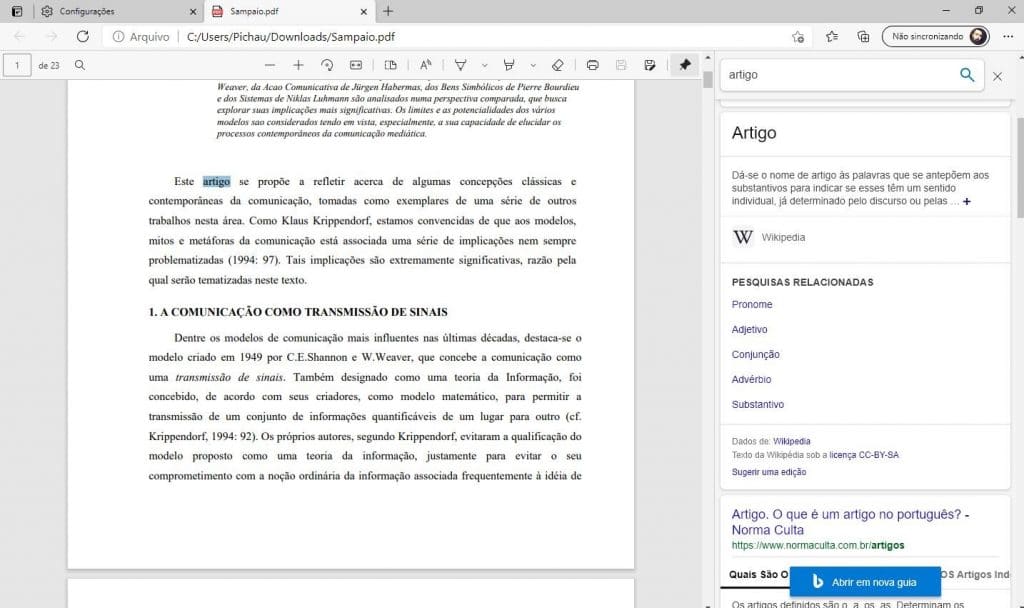Open the Wikipedia source link after Dados de
Image resolution: width=1024 pixels, height=608 pixels.
click(792, 441)
